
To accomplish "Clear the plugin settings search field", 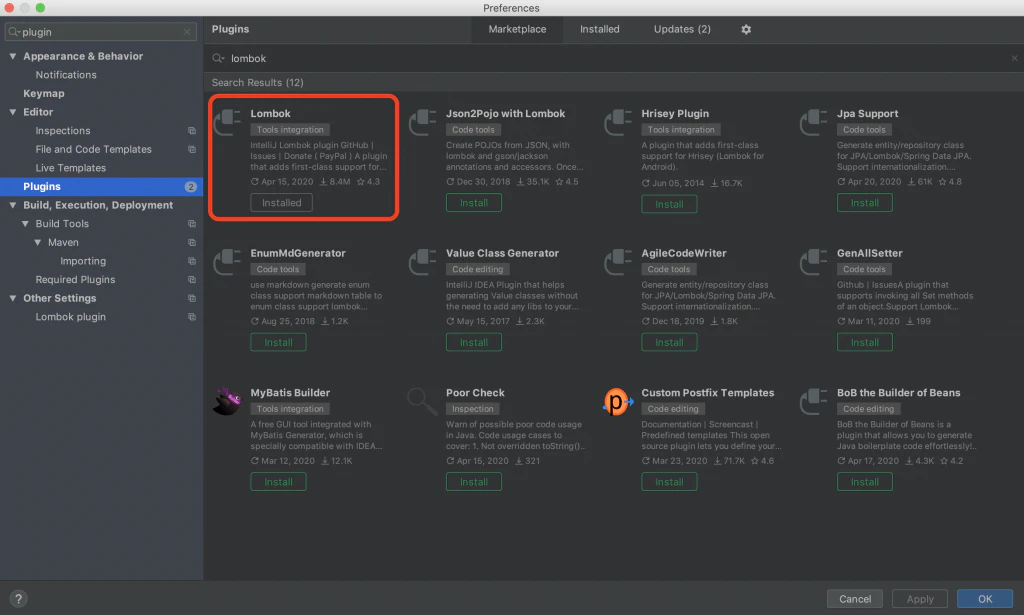I will [187, 31].
